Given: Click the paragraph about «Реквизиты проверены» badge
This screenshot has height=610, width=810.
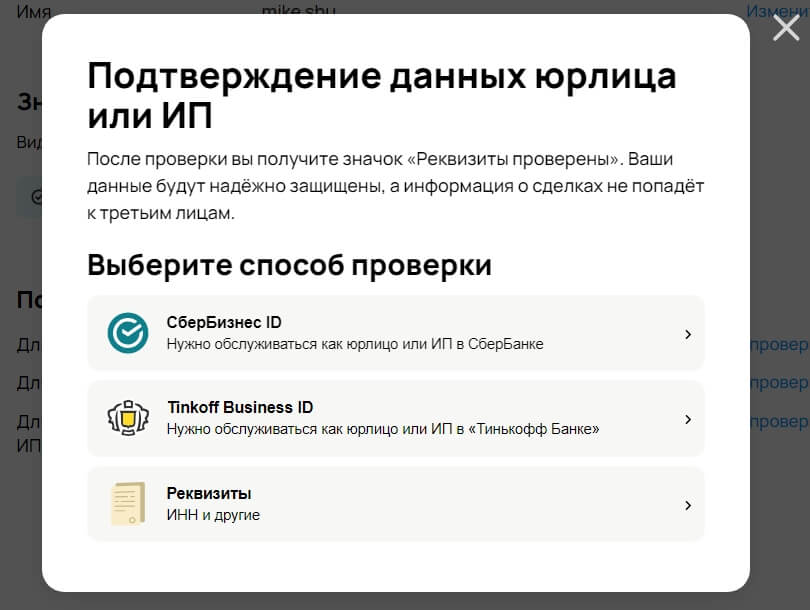Looking at the screenshot, I should 396,186.
